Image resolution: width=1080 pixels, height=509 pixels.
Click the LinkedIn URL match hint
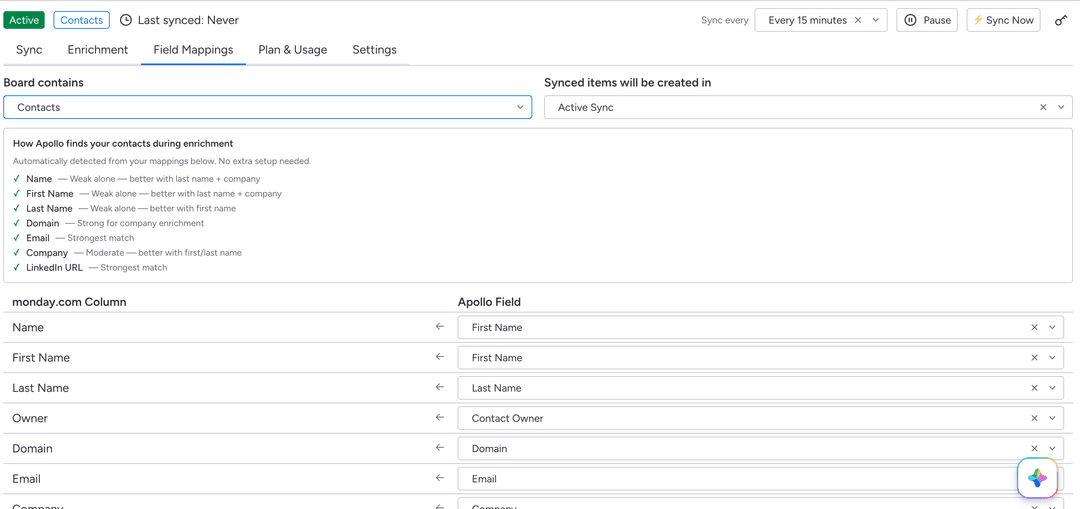click(96, 267)
